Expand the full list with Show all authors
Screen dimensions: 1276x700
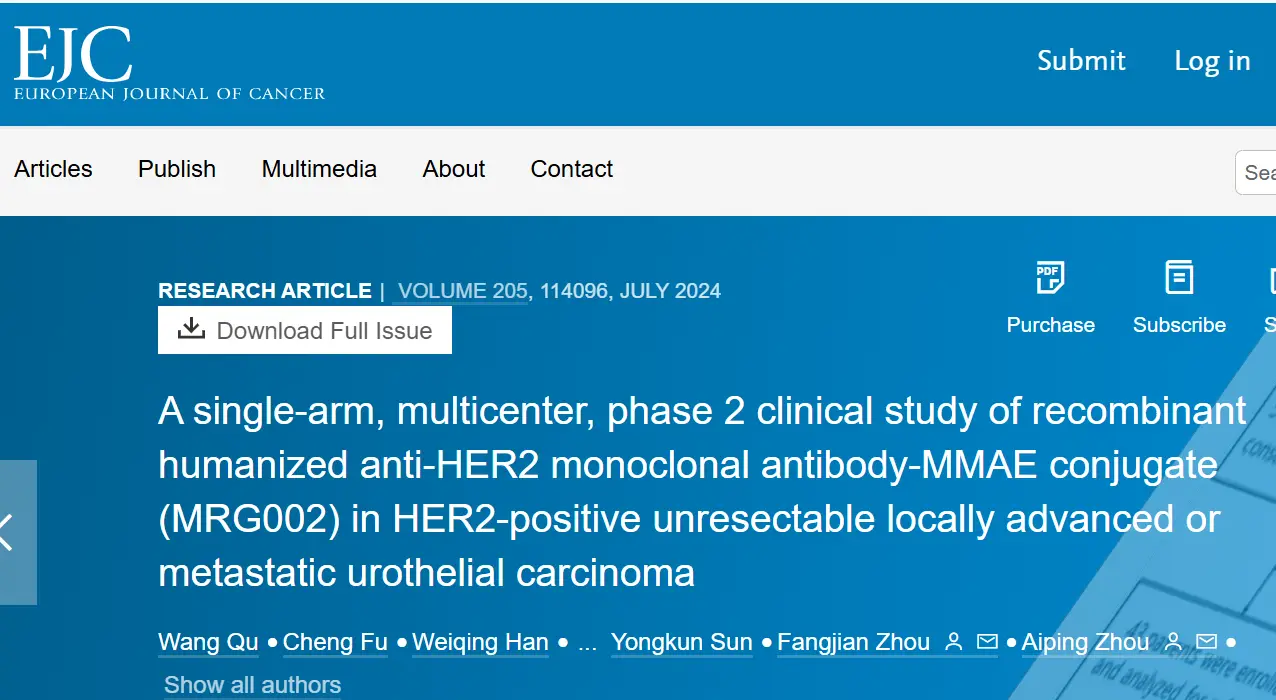coord(252,685)
